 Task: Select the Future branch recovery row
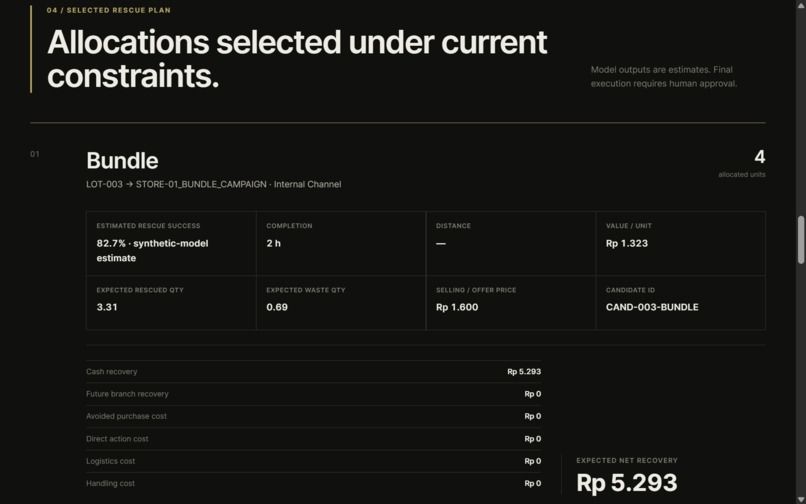click(x=314, y=394)
